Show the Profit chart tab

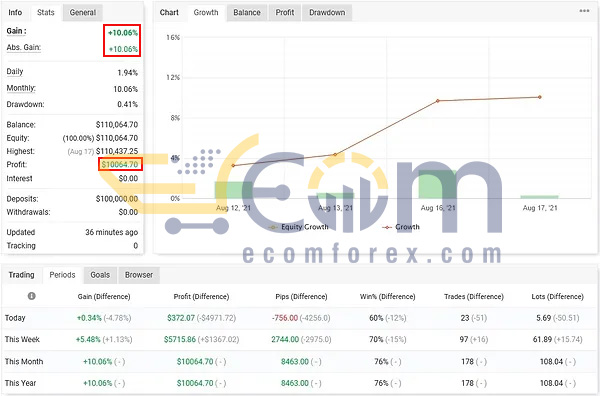pyautogui.click(x=285, y=13)
